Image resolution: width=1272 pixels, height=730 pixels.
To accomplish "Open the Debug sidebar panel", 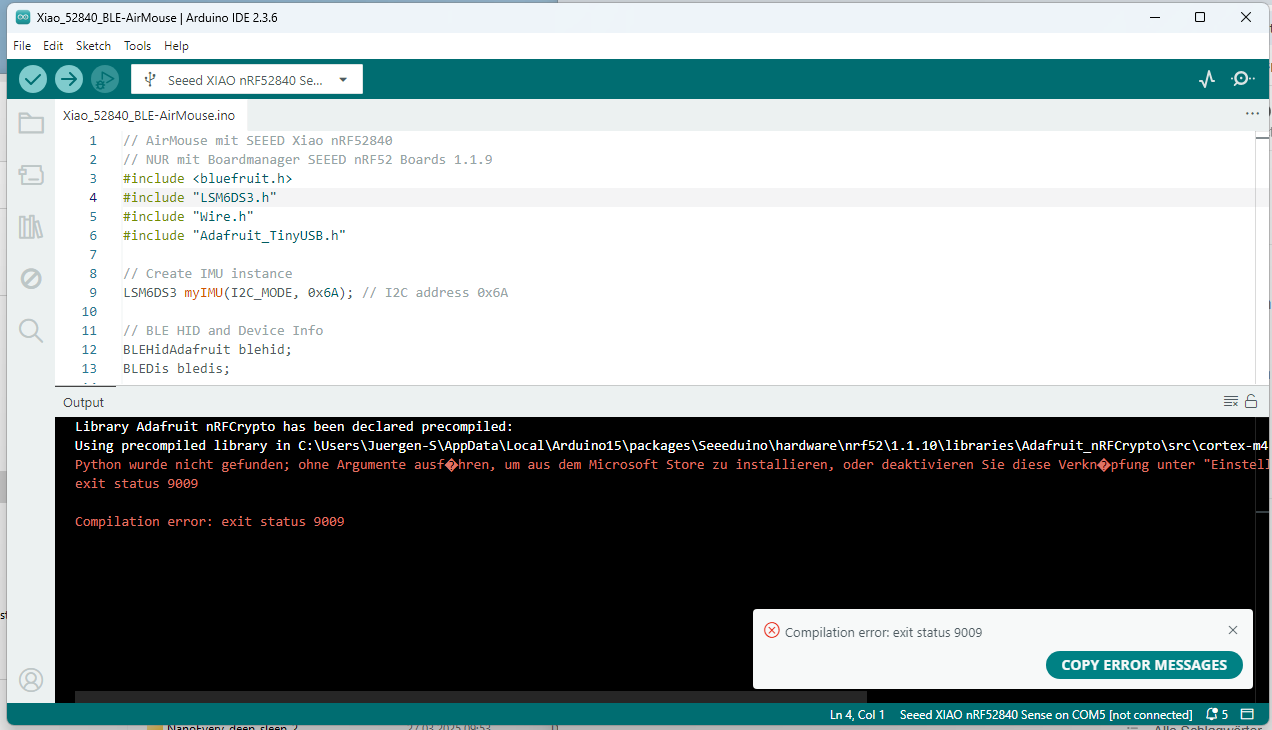I will point(31,279).
